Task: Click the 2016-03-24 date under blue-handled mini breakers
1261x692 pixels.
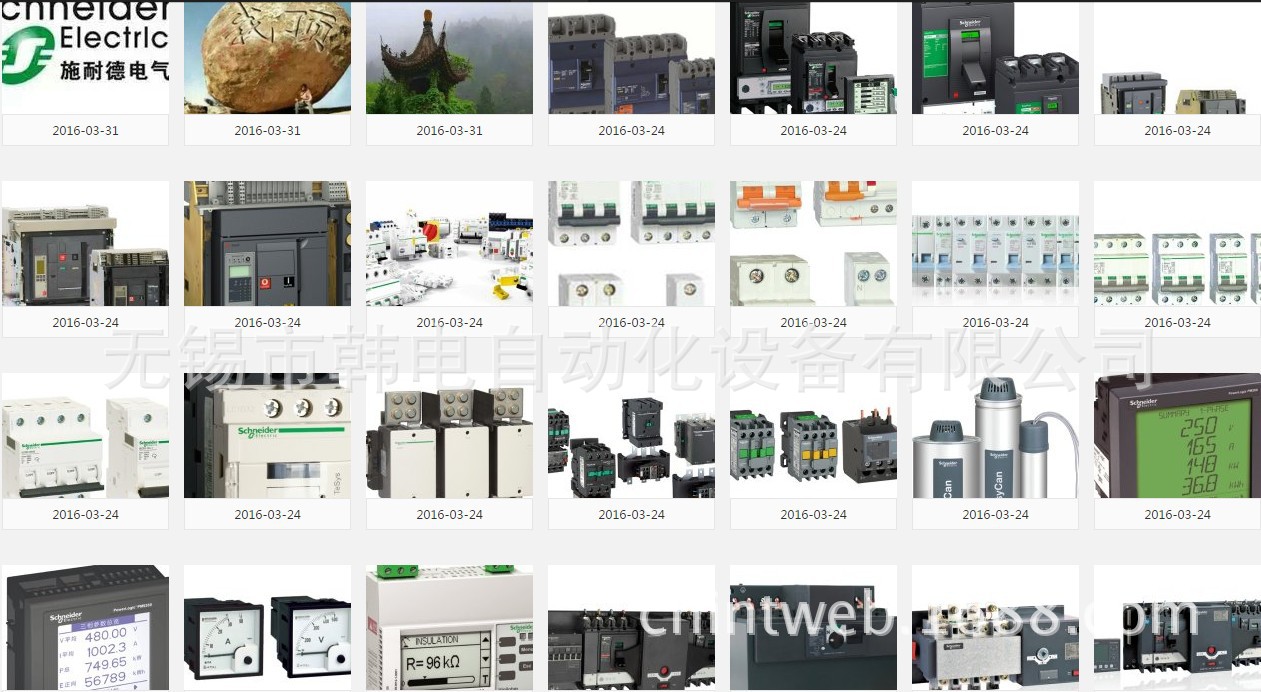Action: pyautogui.click(x=995, y=323)
